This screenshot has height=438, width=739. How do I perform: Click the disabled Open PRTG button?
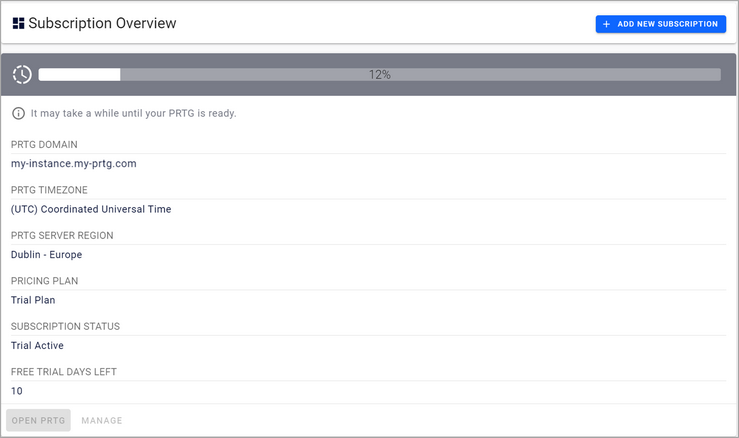tap(38, 420)
